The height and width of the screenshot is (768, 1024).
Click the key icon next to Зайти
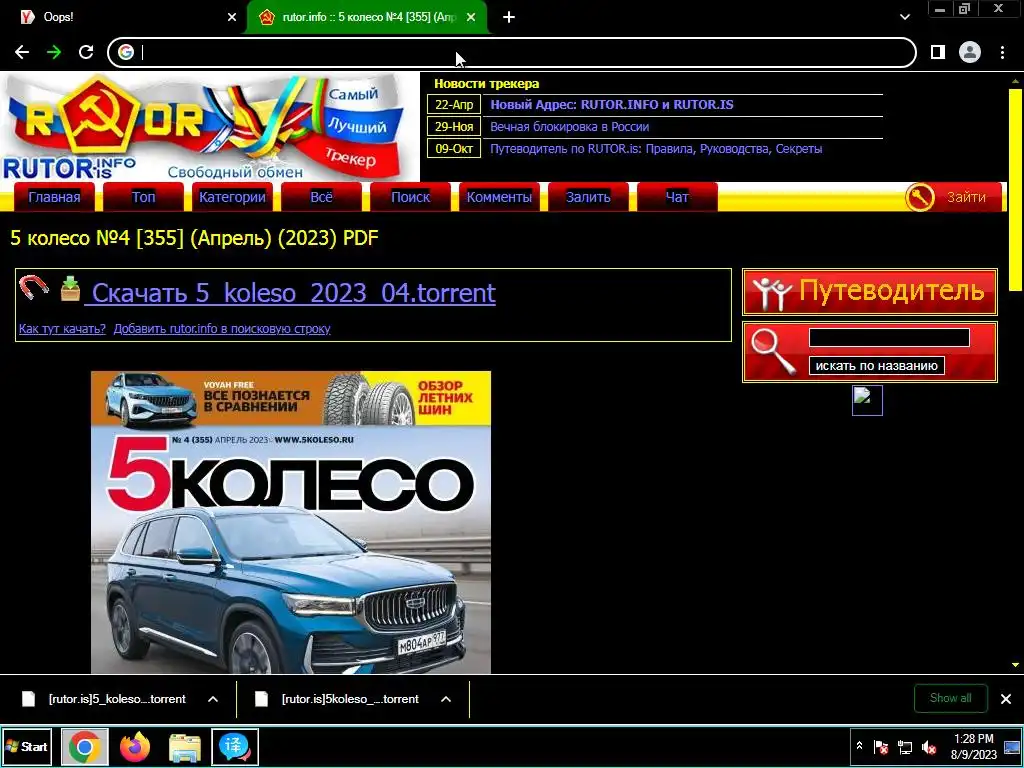(920, 197)
